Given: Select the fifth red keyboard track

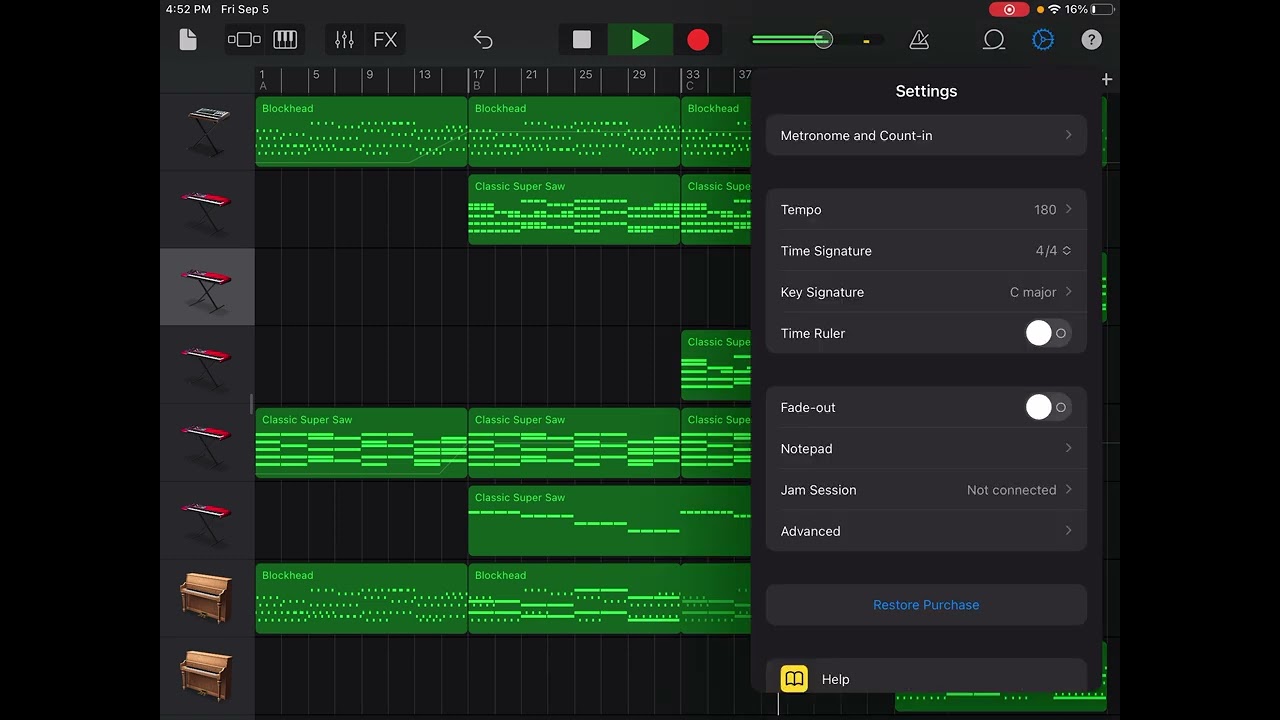Looking at the screenshot, I should pyautogui.click(x=208, y=443).
